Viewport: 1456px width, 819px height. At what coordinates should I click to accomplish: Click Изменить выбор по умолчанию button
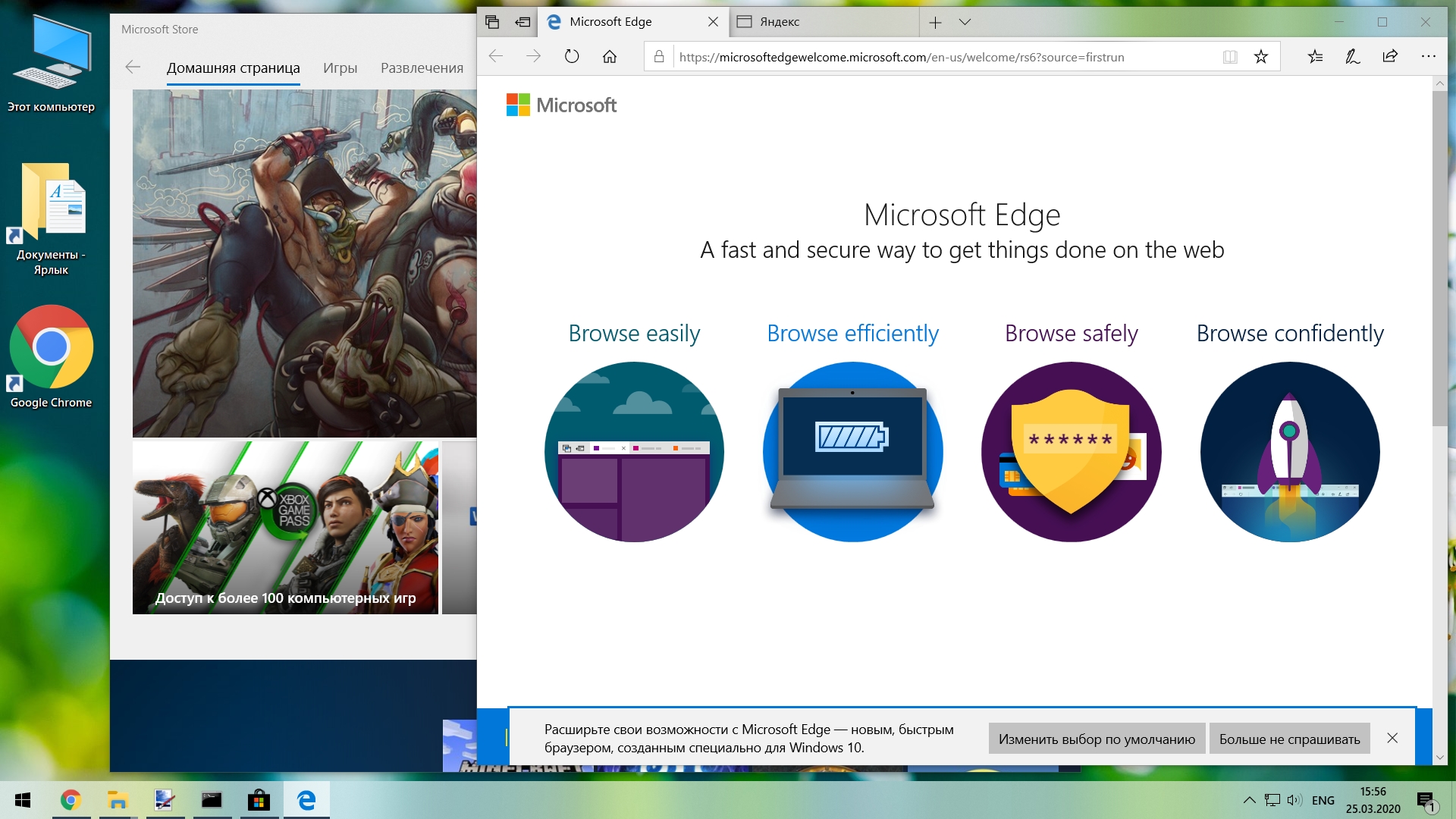pos(1097,739)
